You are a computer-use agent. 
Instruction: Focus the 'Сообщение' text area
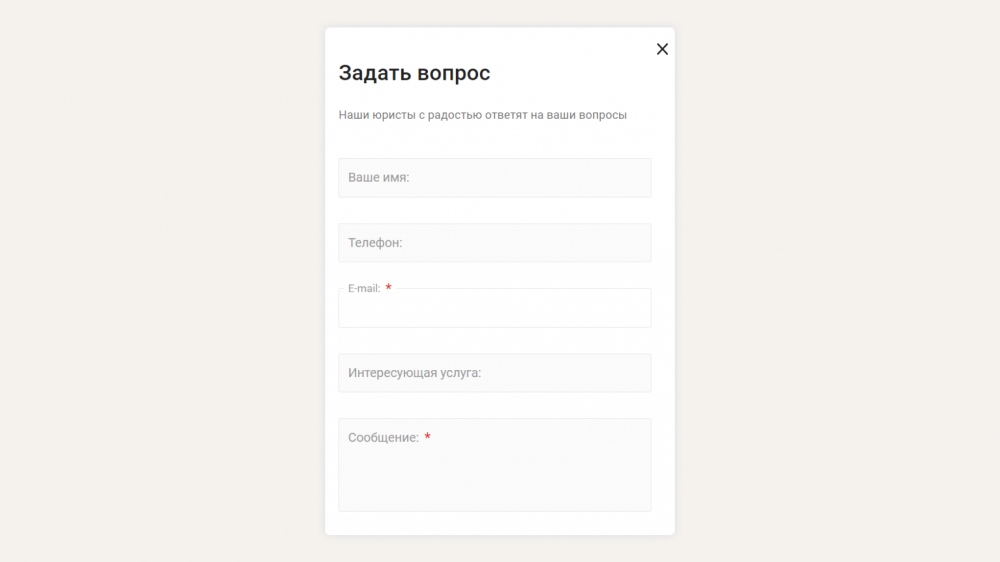coord(494,465)
